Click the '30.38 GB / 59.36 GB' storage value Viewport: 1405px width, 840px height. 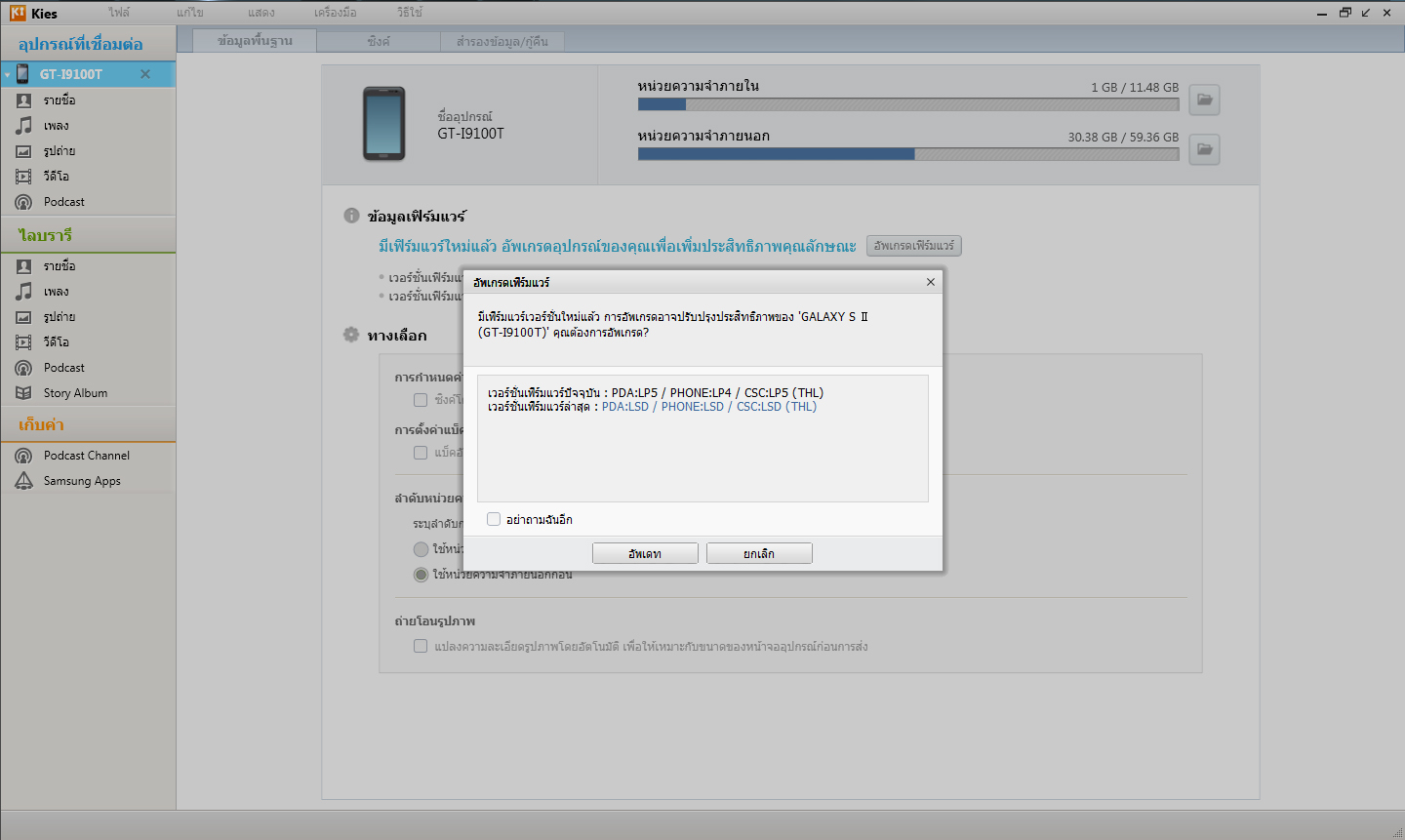point(1123,137)
